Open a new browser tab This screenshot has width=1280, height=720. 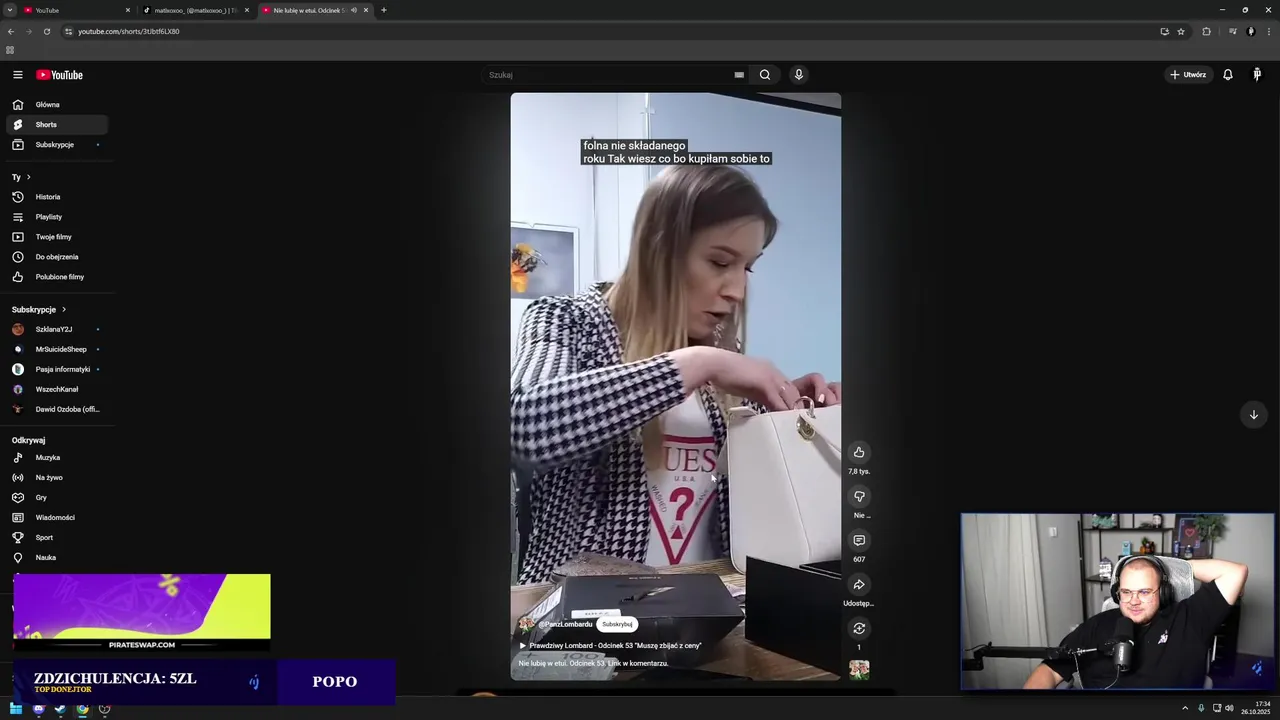(383, 10)
